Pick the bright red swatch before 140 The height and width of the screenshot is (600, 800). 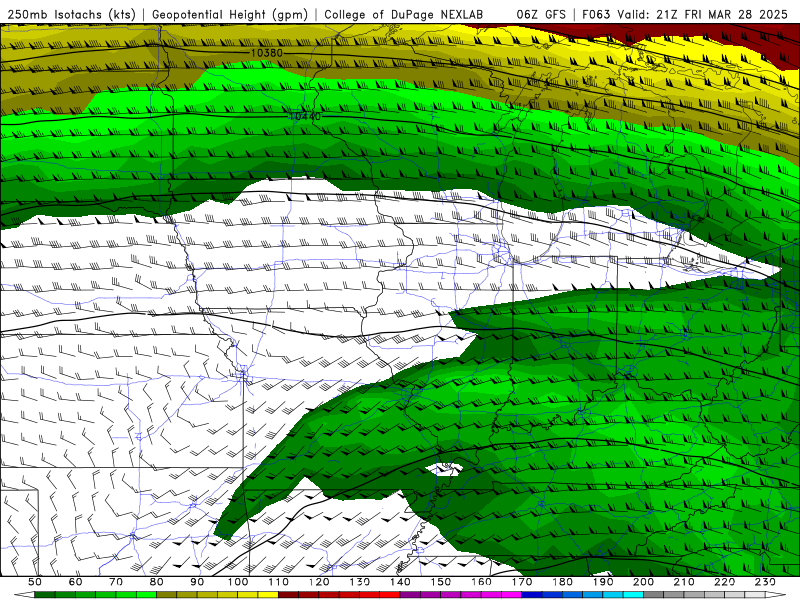(x=390, y=595)
